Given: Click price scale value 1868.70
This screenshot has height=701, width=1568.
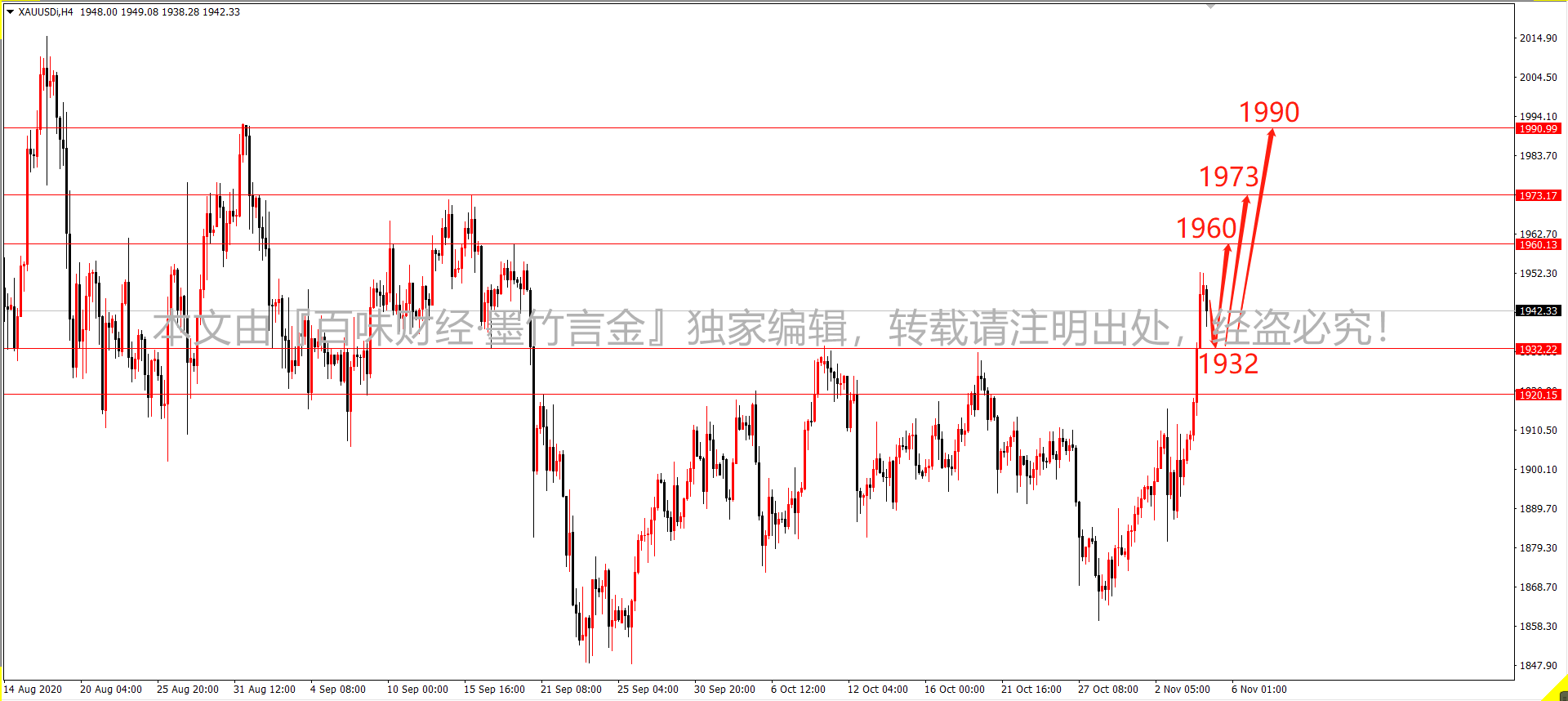Looking at the screenshot, I should (1538, 587).
